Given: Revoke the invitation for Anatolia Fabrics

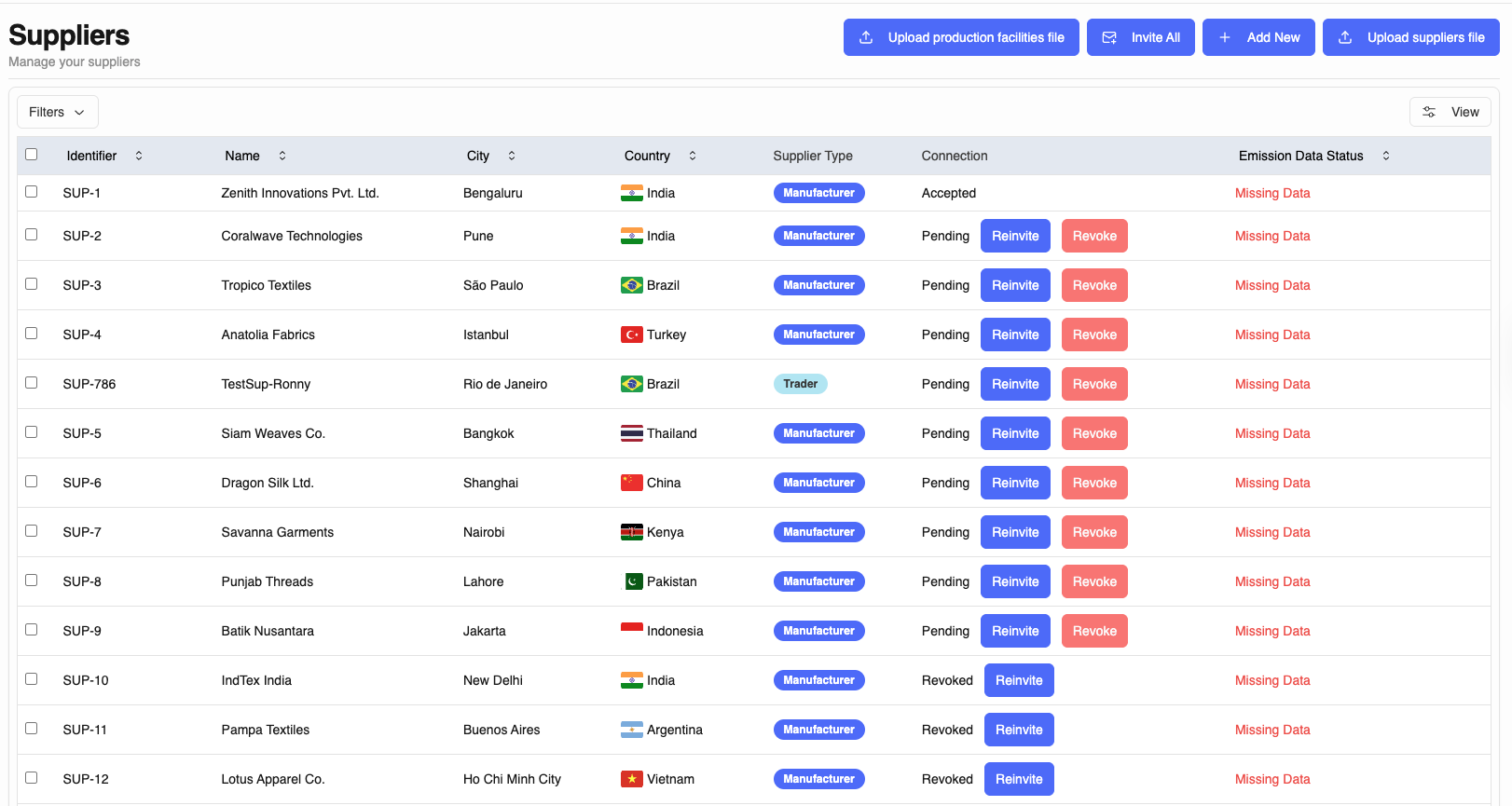Looking at the screenshot, I should (1093, 335).
